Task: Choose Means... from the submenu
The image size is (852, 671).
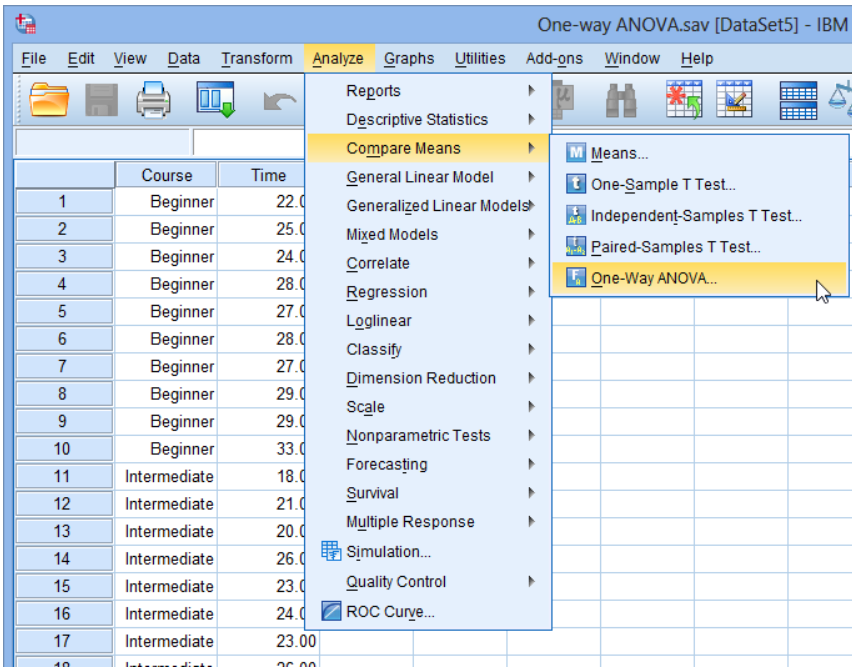Action: click(699, 153)
